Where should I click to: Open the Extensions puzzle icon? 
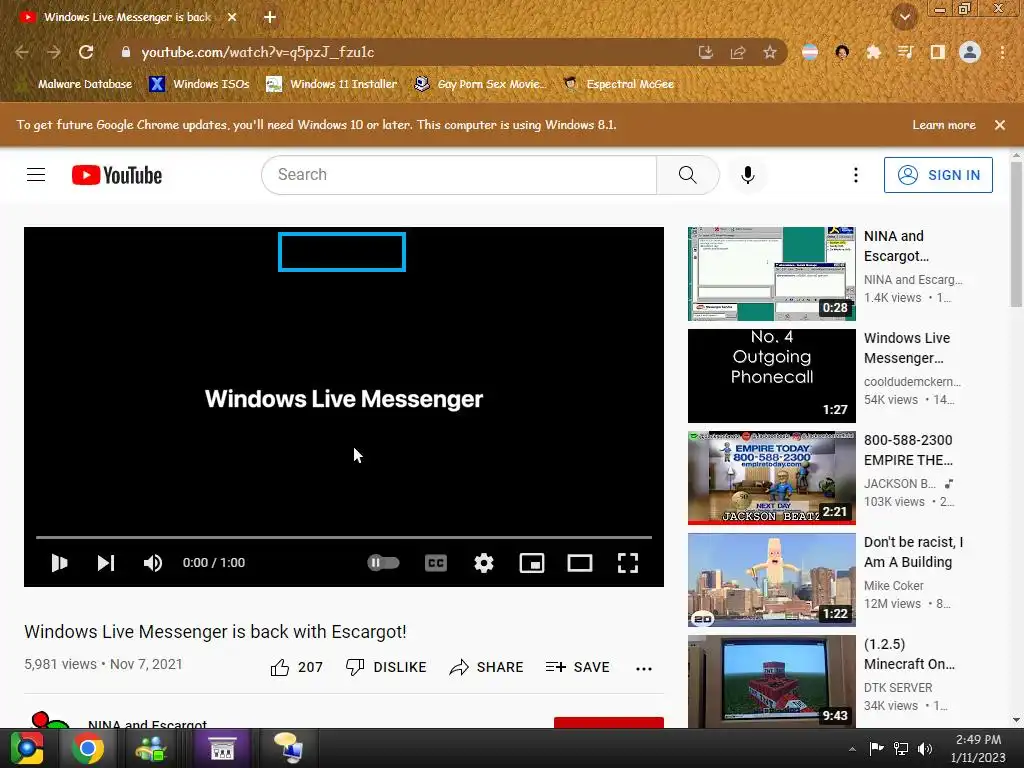pyautogui.click(x=874, y=52)
